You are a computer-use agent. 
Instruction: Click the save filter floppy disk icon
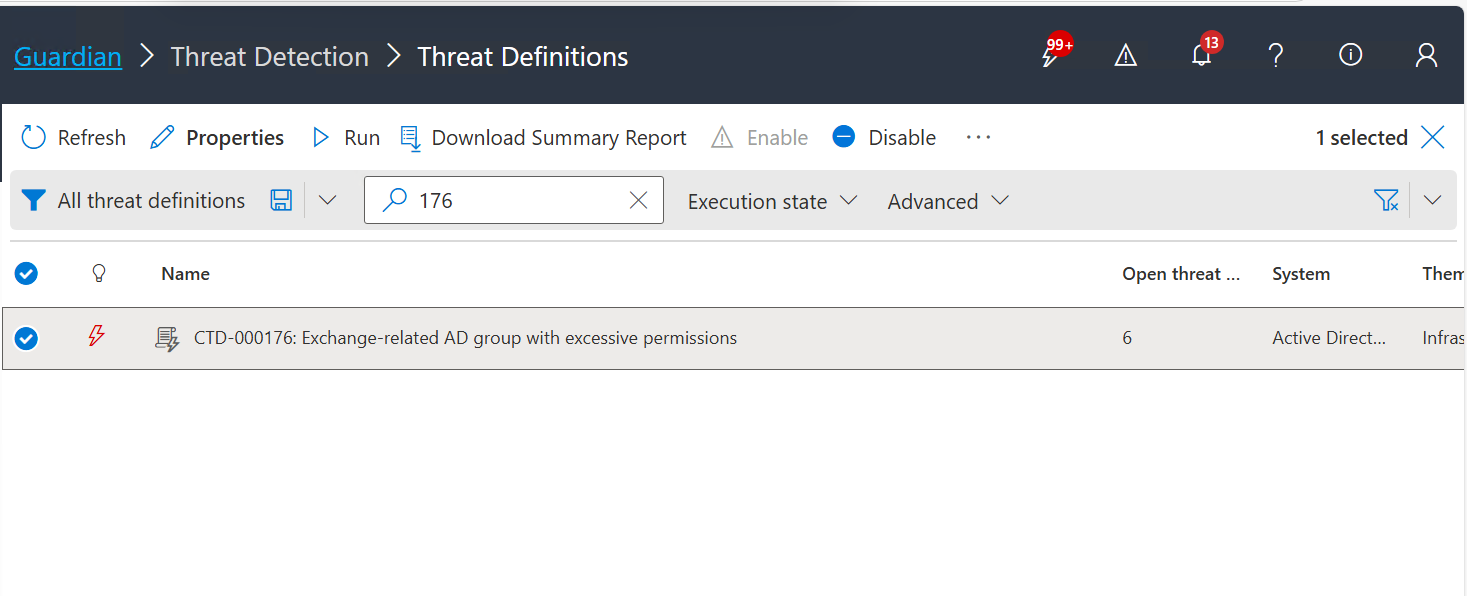[x=281, y=201]
